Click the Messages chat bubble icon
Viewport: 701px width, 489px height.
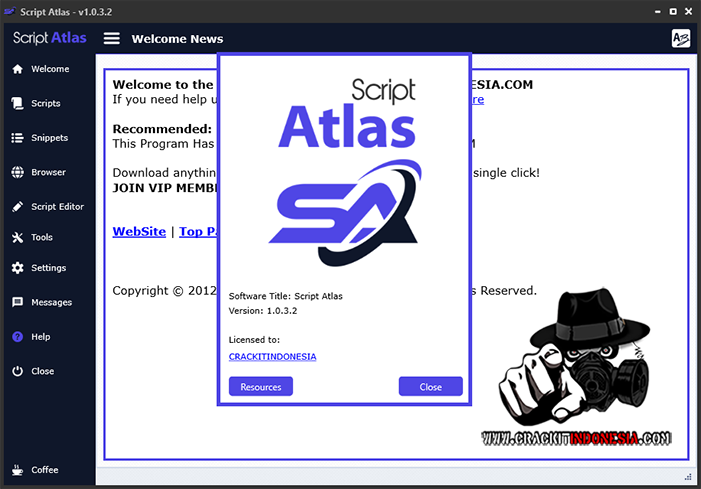click(17, 302)
